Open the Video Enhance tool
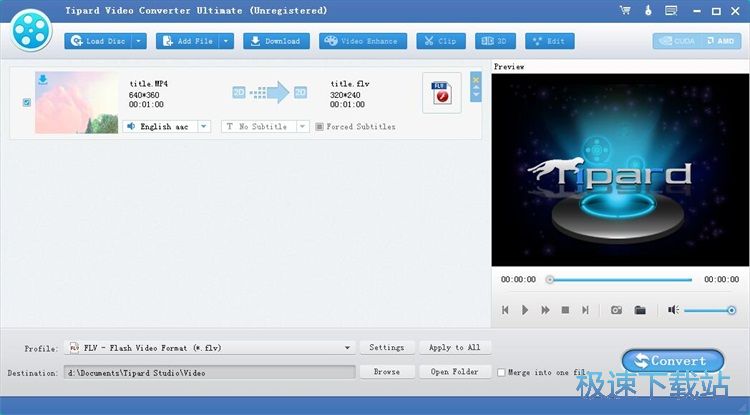Viewport: 750px width, 415px height. 363,41
